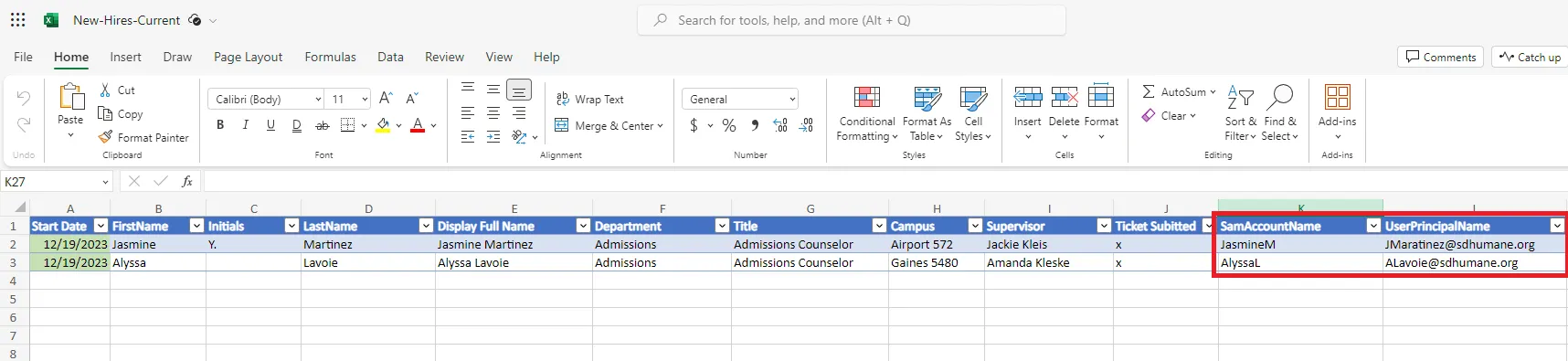
Task: Toggle Underline formatting
Action: pyautogui.click(x=270, y=125)
